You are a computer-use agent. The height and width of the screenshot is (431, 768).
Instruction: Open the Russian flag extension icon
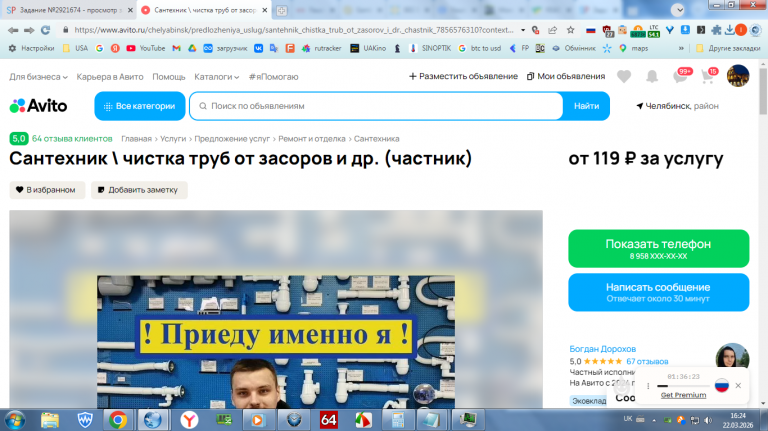(x=591, y=30)
